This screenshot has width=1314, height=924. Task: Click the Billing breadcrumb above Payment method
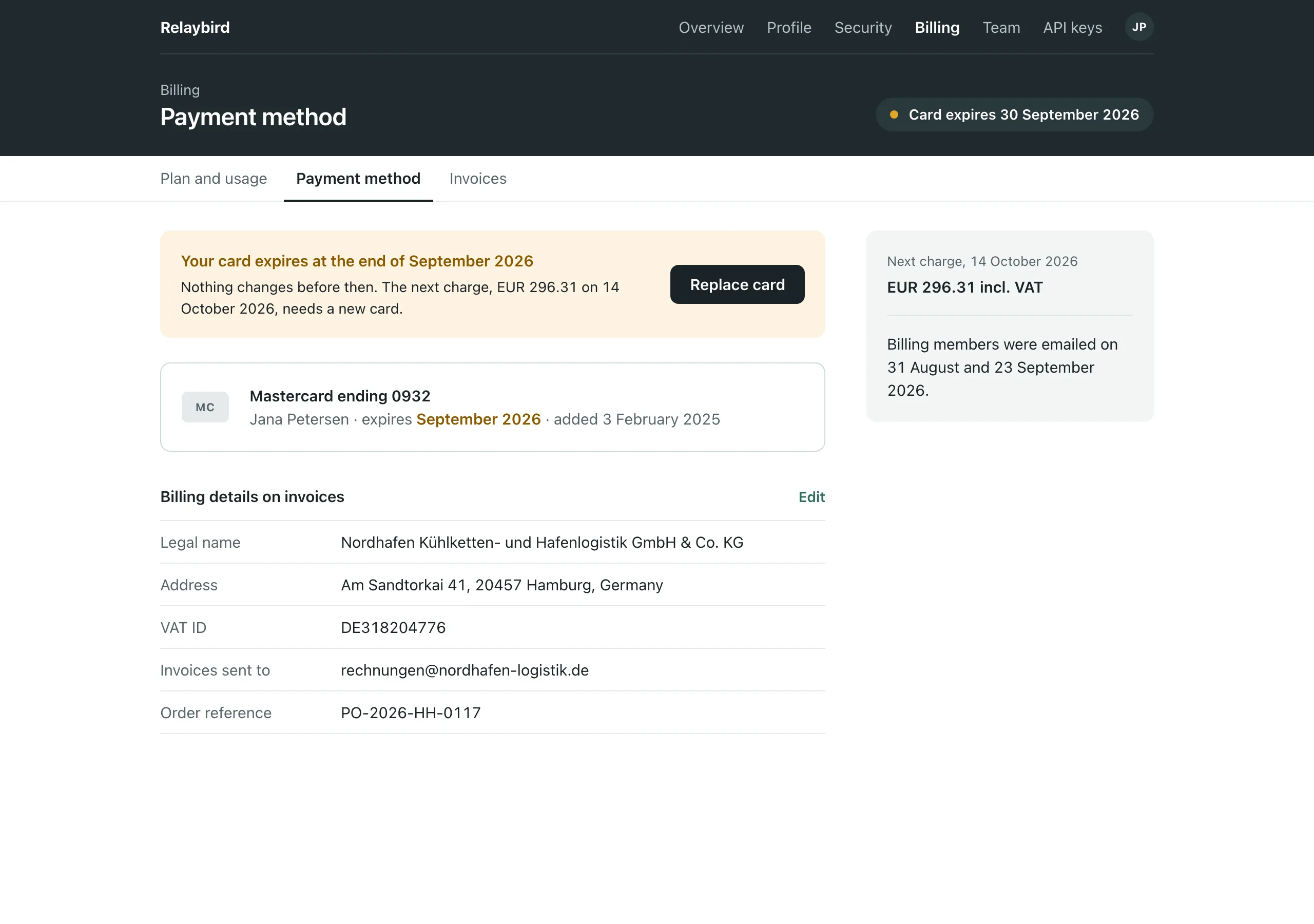click(180, 90)
